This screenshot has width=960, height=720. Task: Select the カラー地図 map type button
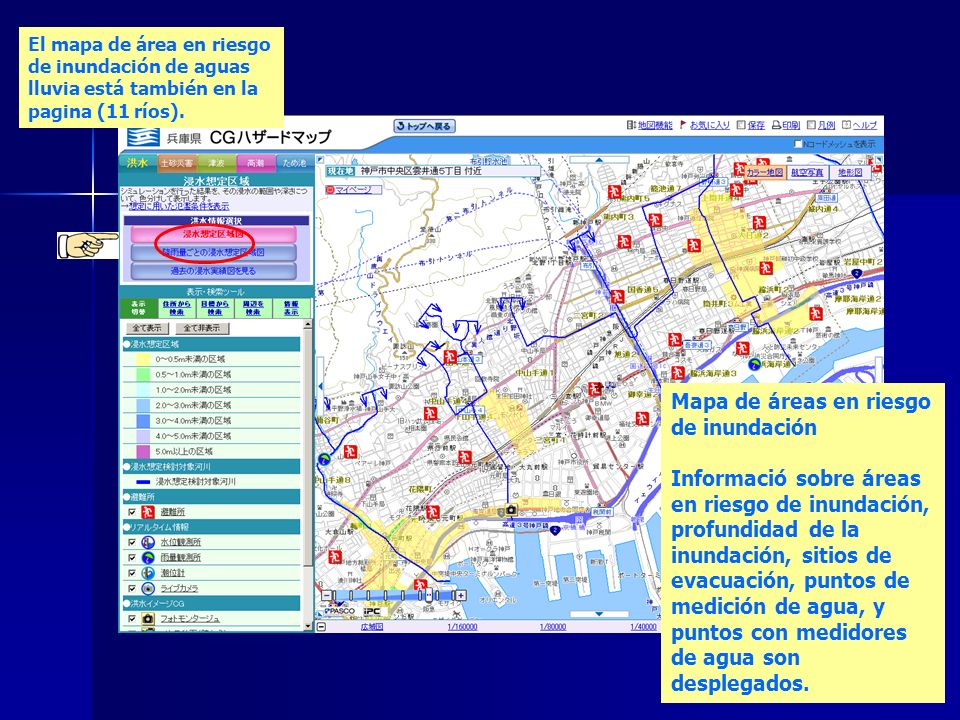tap(765, 173)
